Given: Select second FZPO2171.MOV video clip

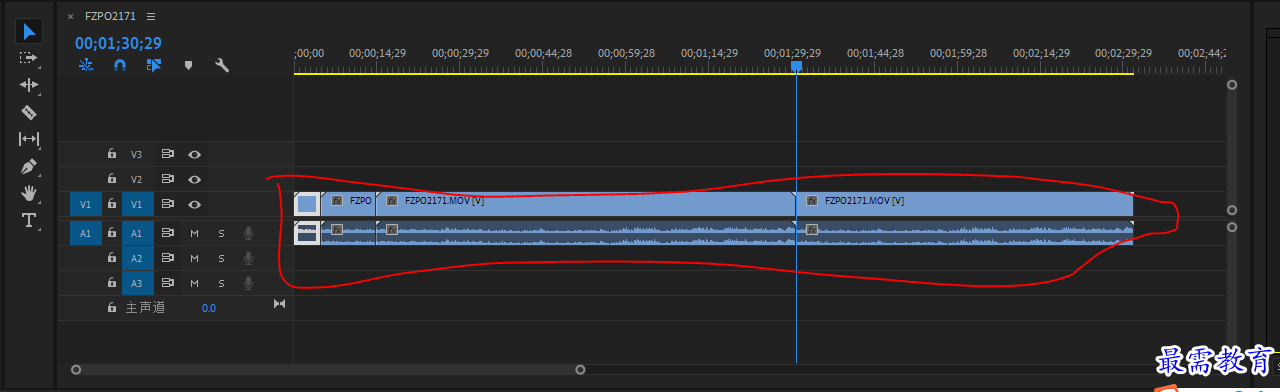Looking at the screenshot, I should (964, 203).
